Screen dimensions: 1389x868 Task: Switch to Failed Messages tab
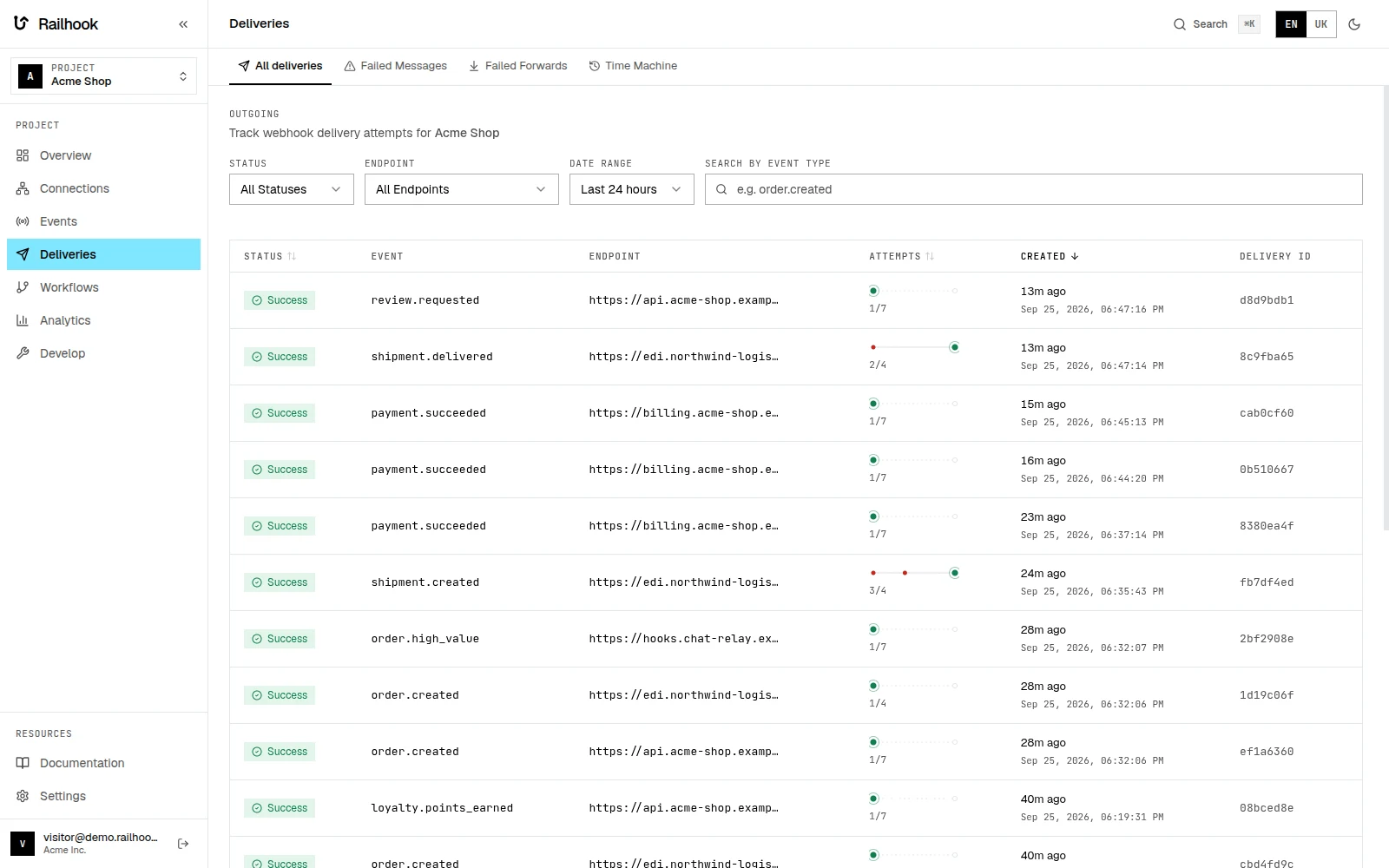pos(395,66)
